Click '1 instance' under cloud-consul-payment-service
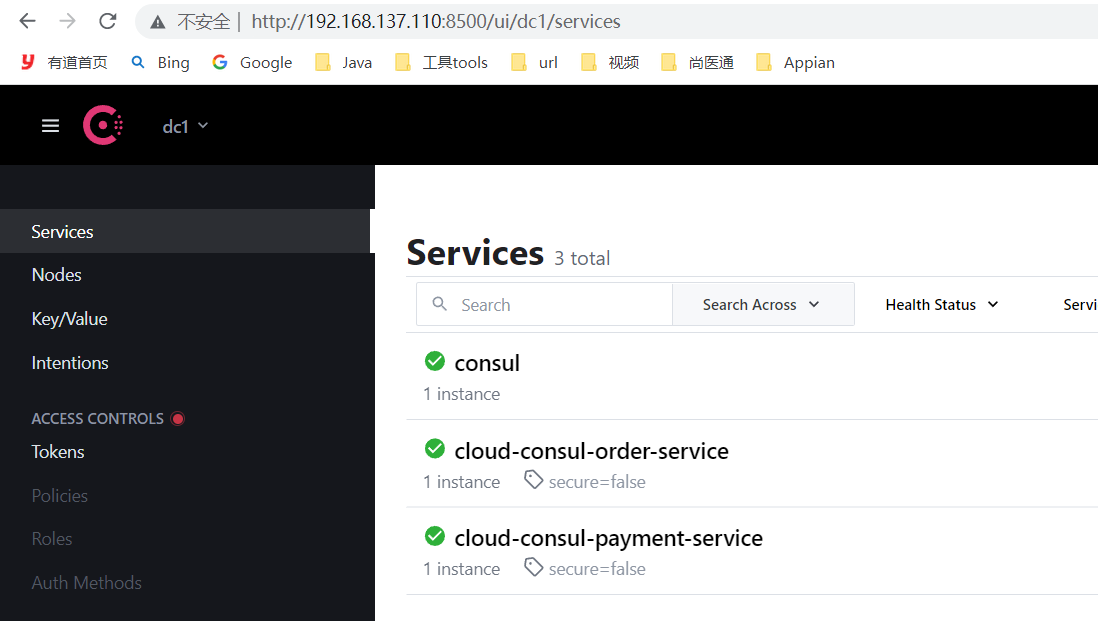This screenshot has width=1098, height=621. (461, 569)
